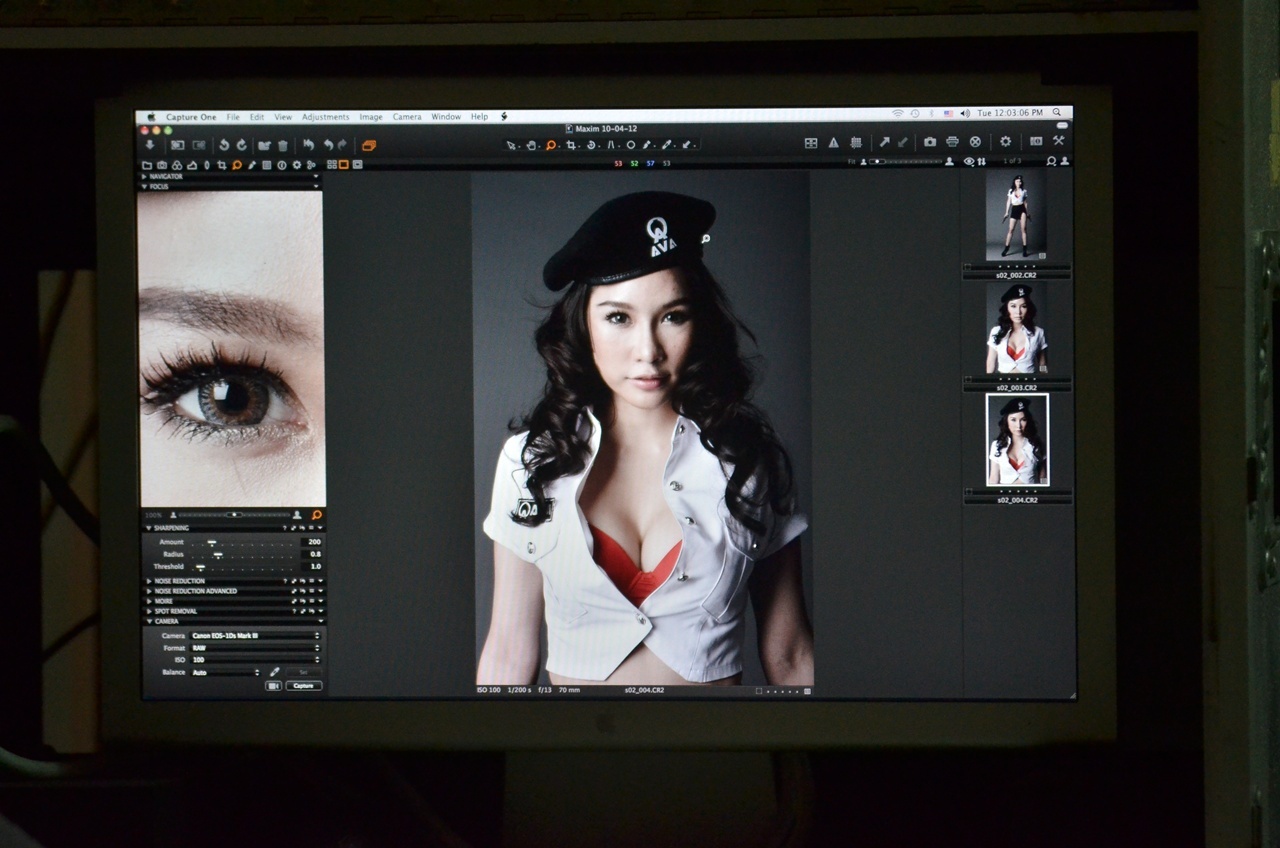Toggle proof margin view icon
Viewport: 1280px width, 848px height.
(358, 164)
